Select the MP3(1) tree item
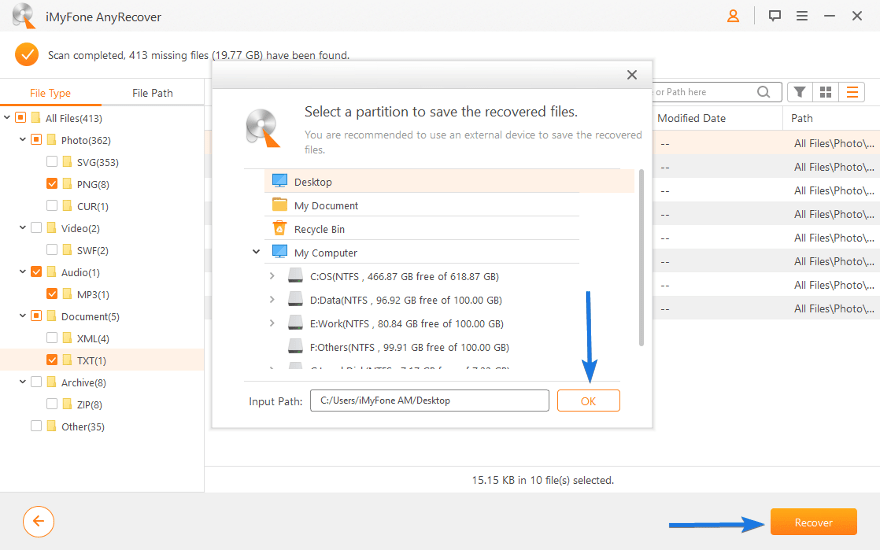 pos(93,294)
